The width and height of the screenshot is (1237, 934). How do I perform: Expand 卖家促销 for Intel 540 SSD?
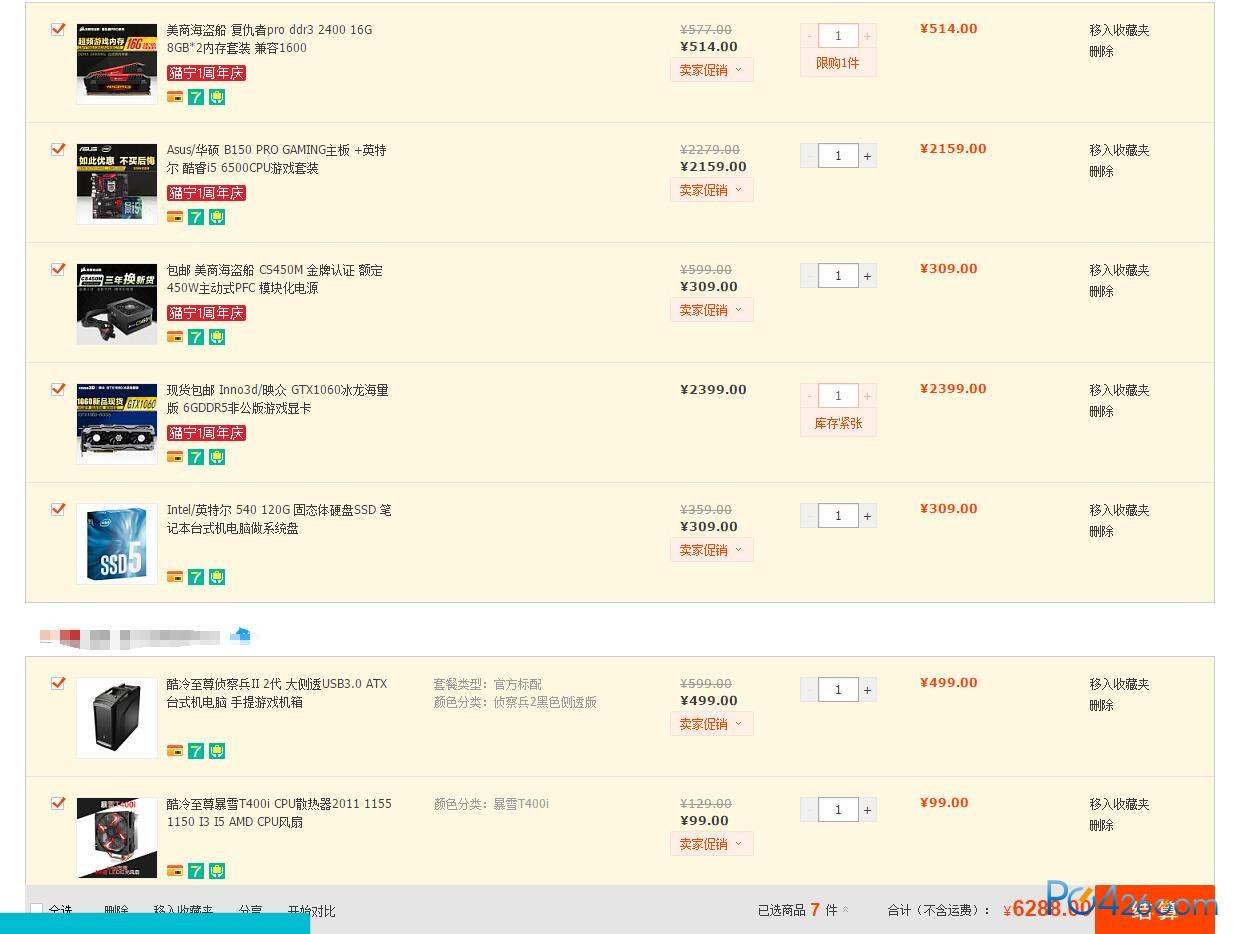click(x=711, y=550)
